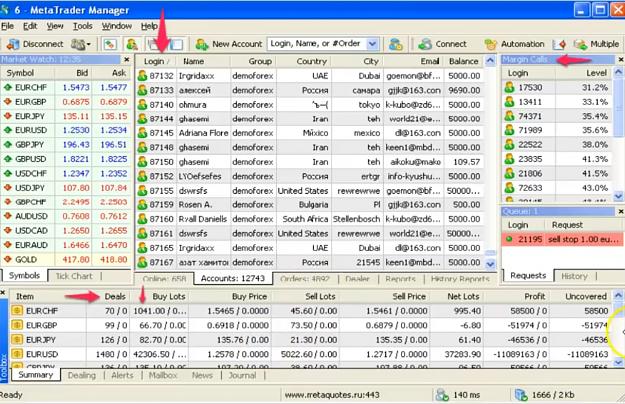Close the Queue panel

(x=621, y=212)
